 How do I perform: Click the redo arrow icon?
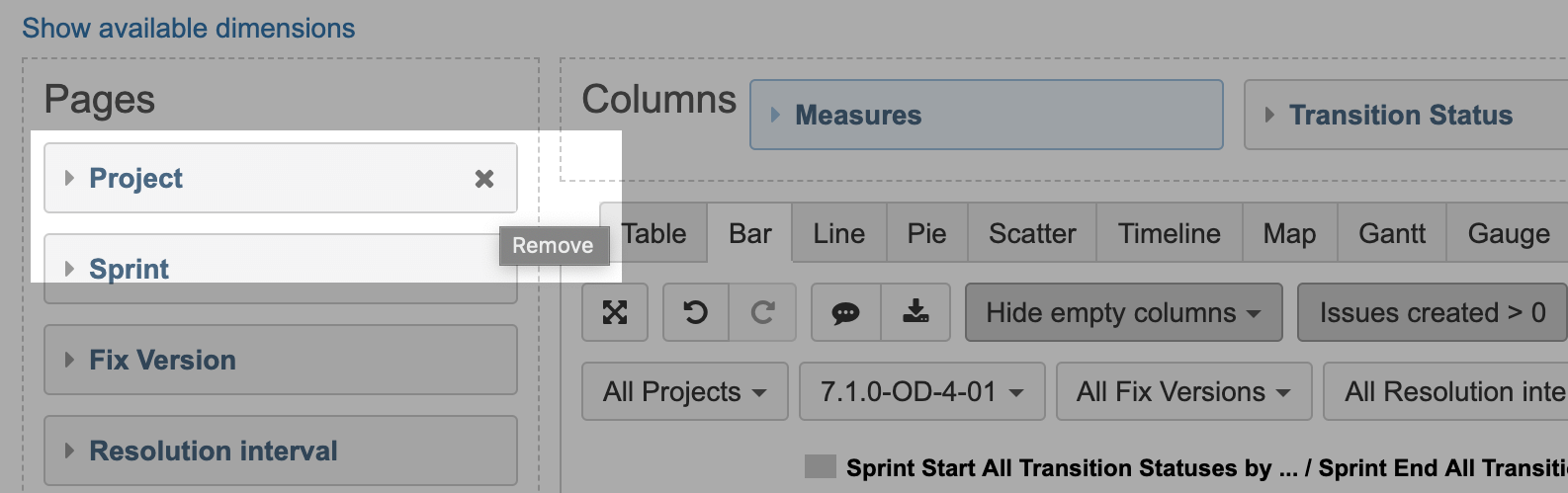pos(762,312)
